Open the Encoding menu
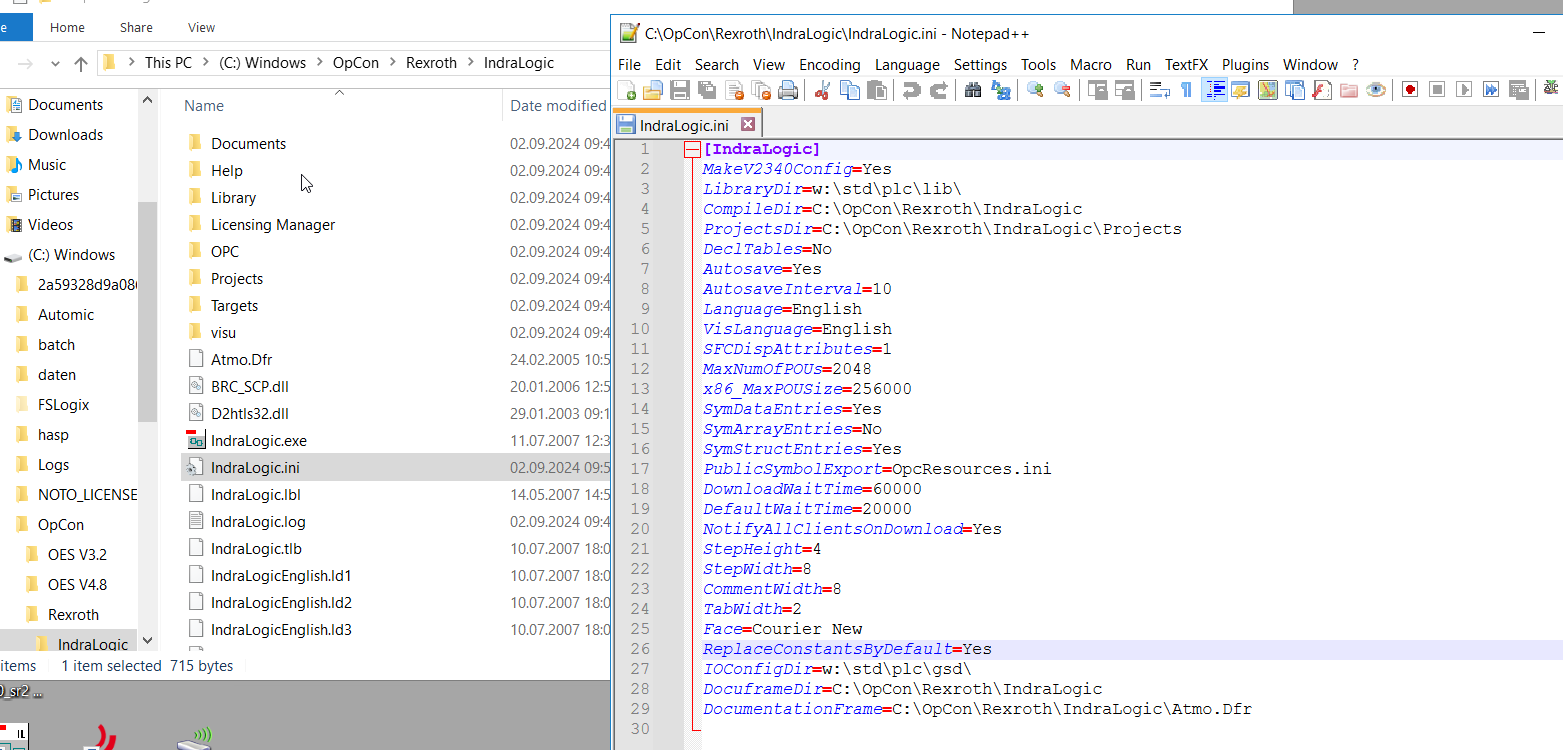The height and width of the screenshot is (750, 1563). pos(829,65)
